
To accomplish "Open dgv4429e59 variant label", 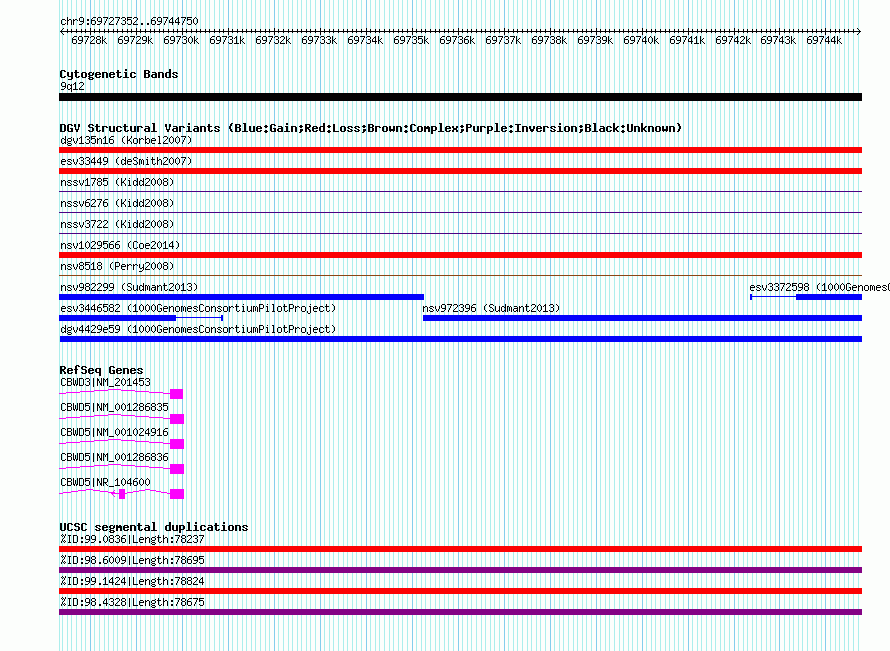I will pos(198,329).
